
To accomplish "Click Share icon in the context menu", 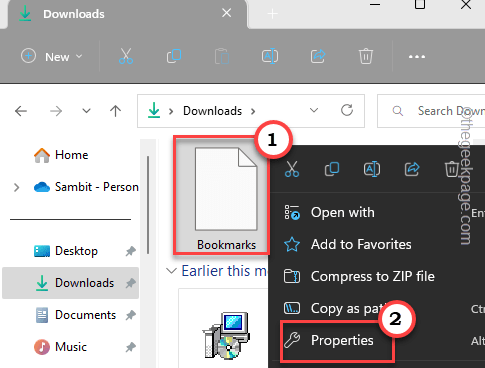I will click(x=412, y=169).
